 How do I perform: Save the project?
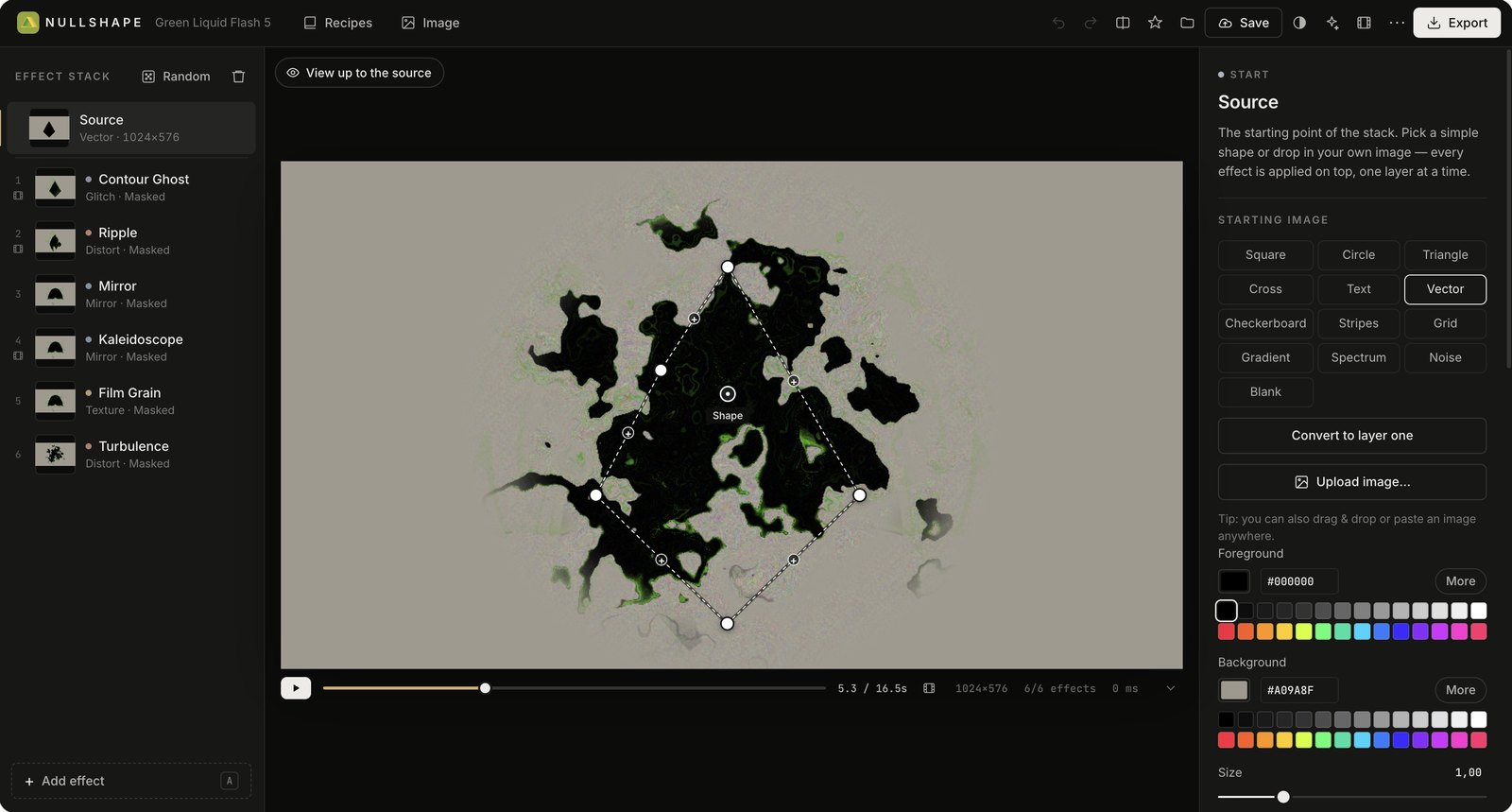tap(1243, 23)
